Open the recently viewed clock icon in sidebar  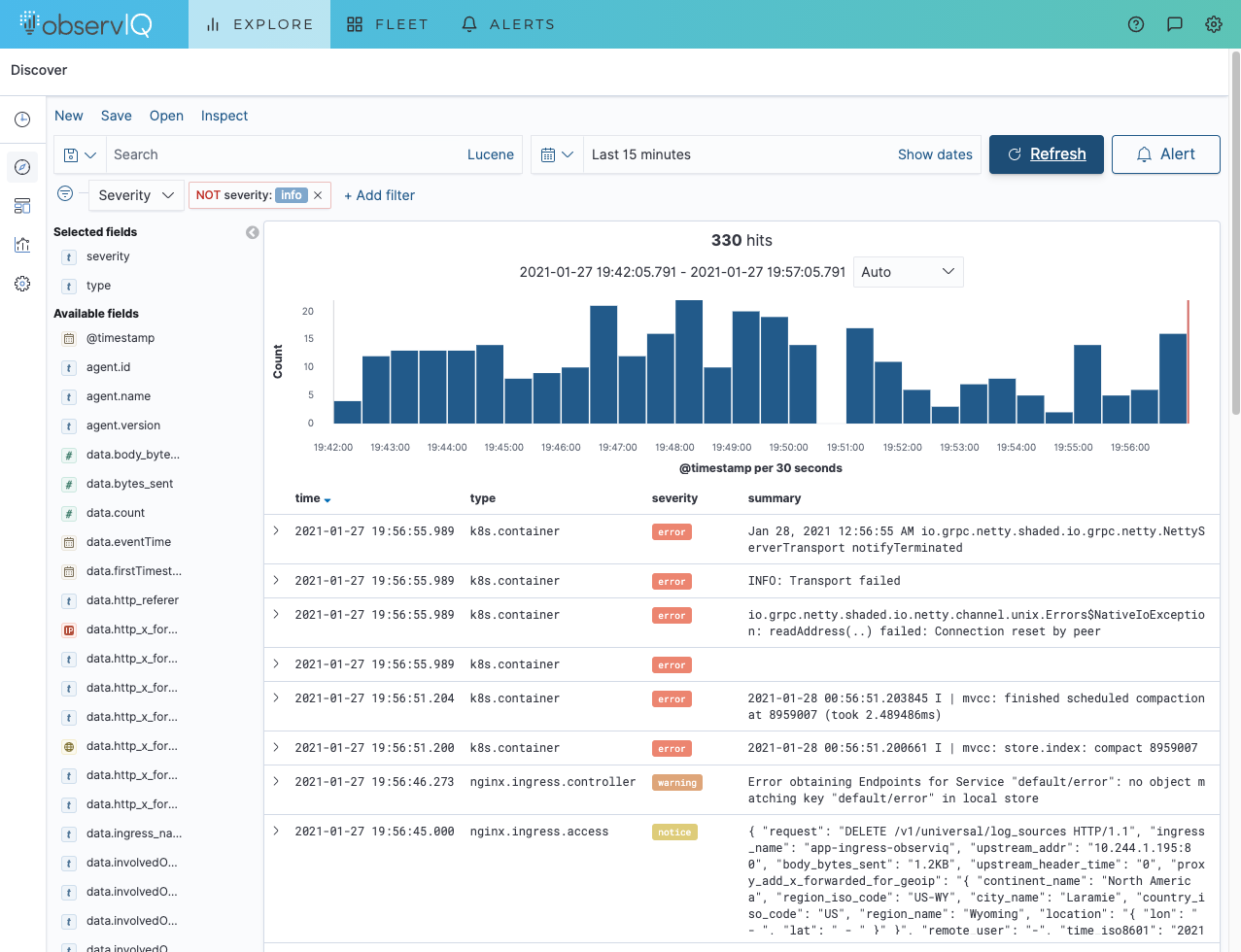pyautogui.click(x=22, y=119)
